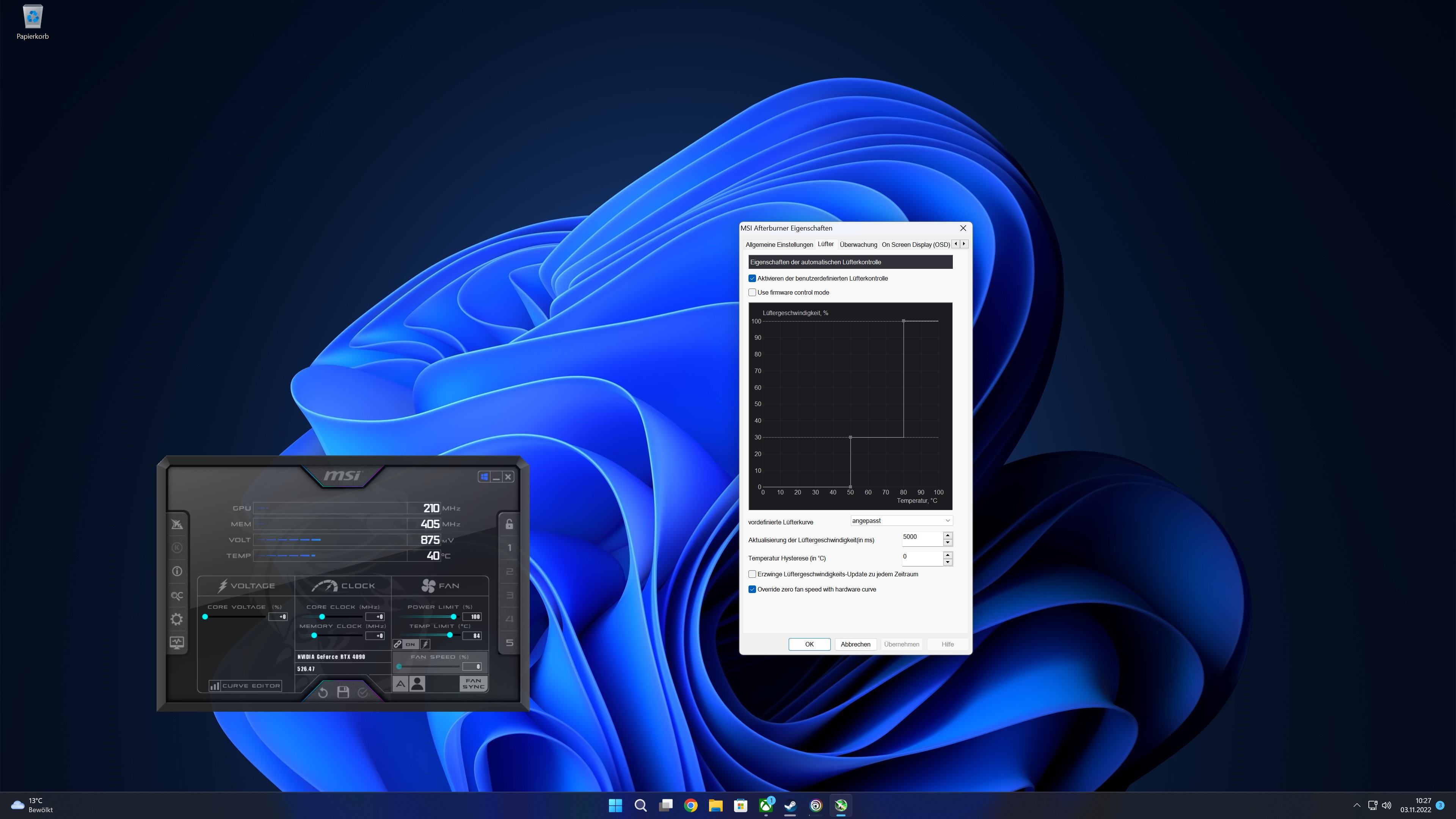Open the On Screen Display (OSD) tab

[x=916, y=245]
